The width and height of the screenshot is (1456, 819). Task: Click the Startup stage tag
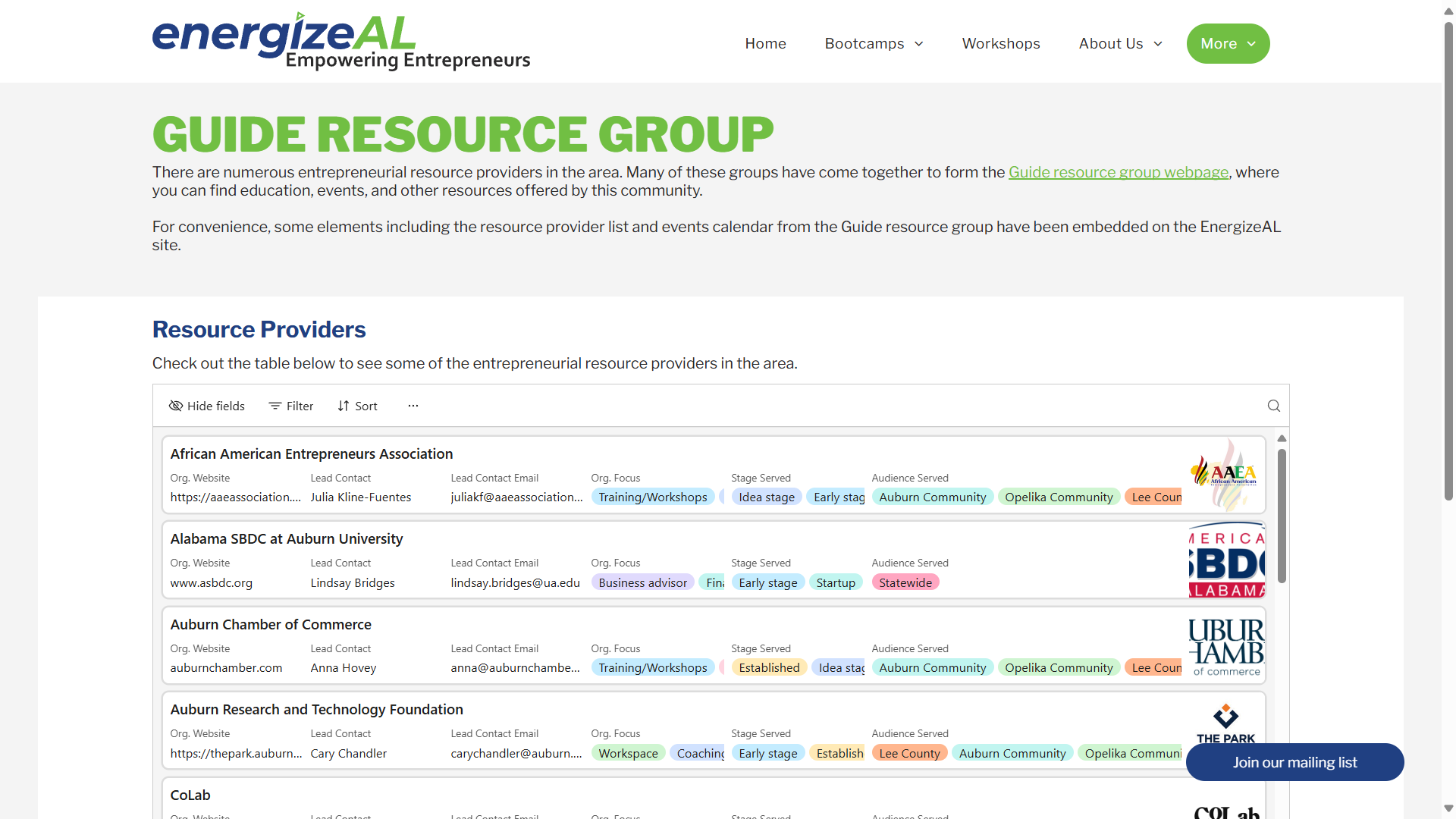click(x=836, y=583)
